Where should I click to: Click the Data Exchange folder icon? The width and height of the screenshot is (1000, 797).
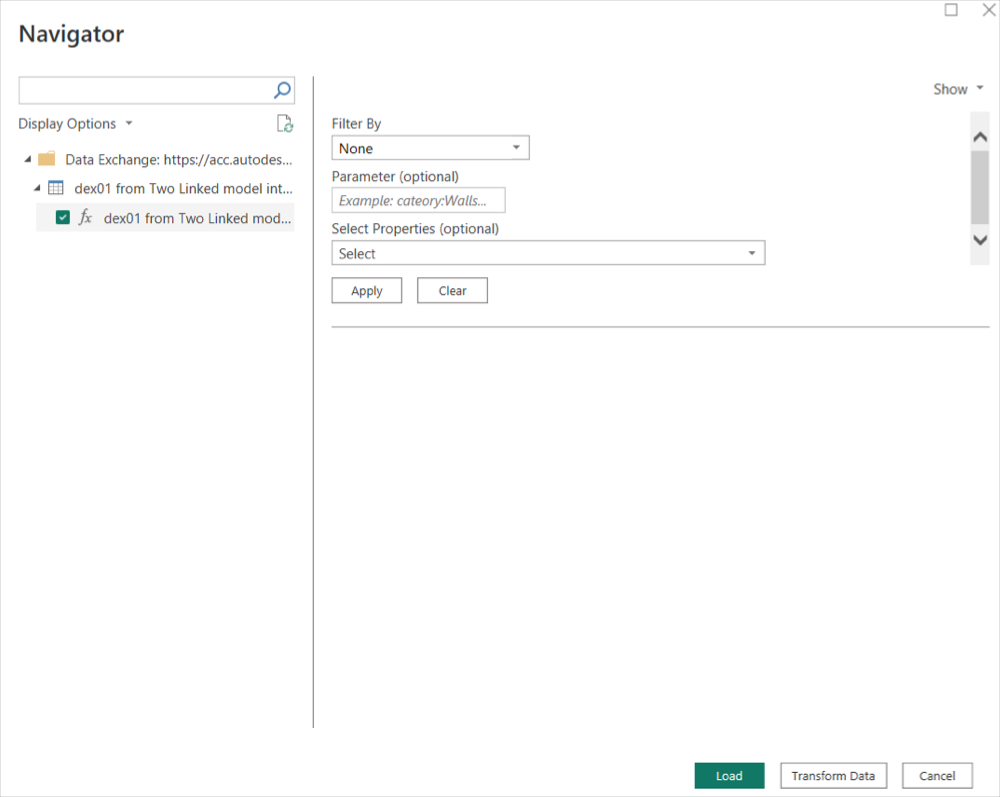[47, 159]
